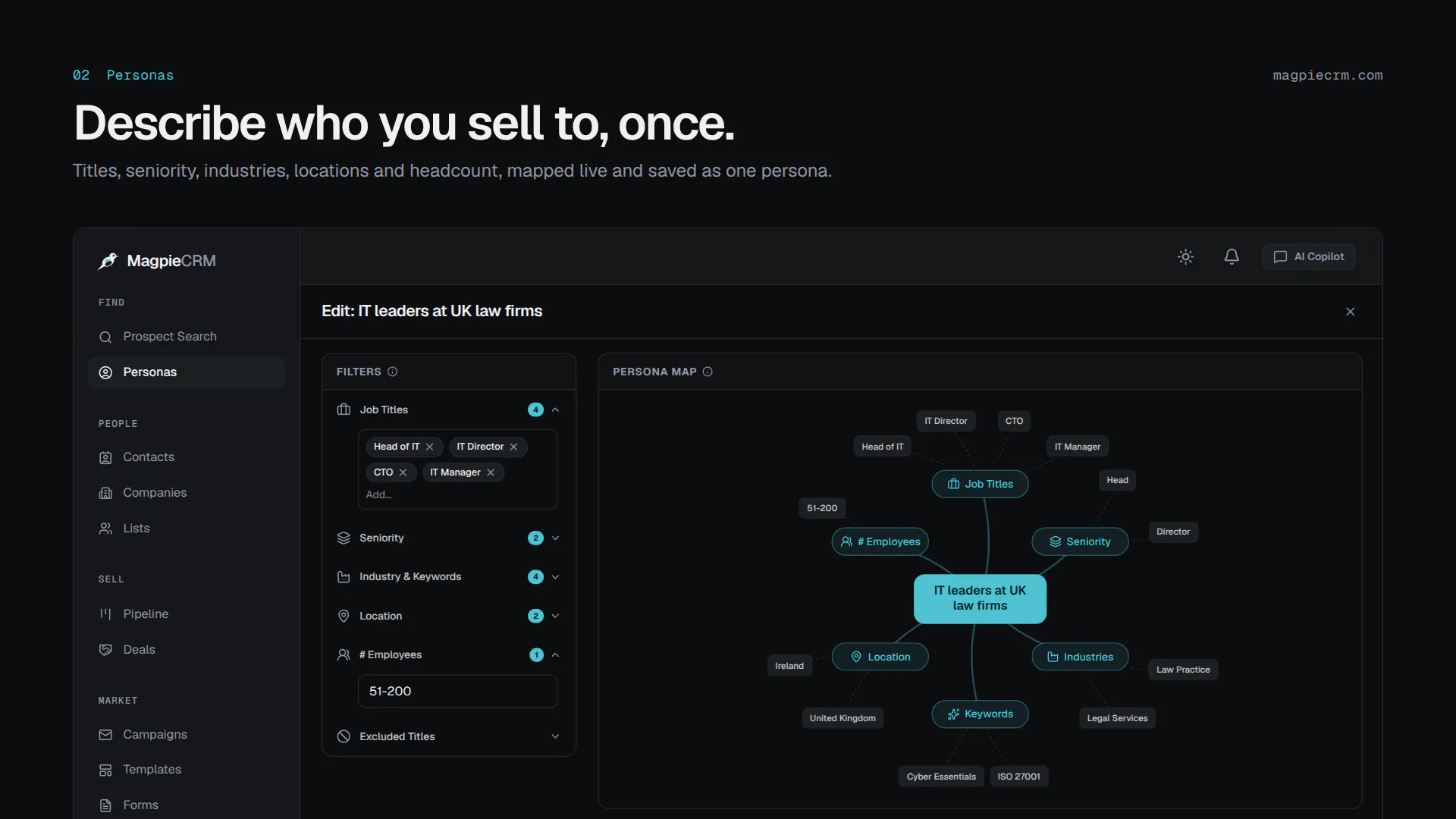Click the Persona Map info icon
The width and height of the screenshot is (1456, 819).
tap(708, 372)
